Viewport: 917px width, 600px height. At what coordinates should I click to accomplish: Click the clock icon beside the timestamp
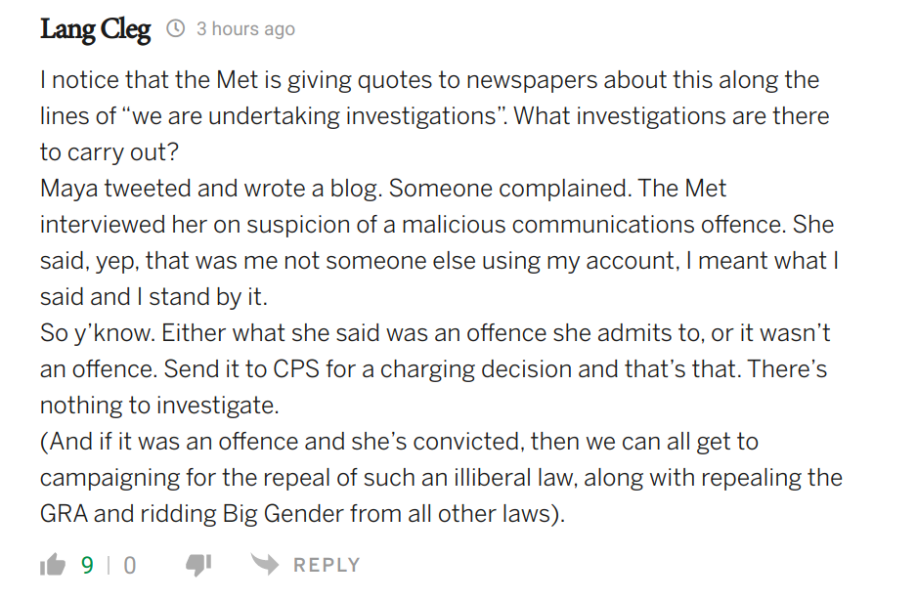coord(175,29)
